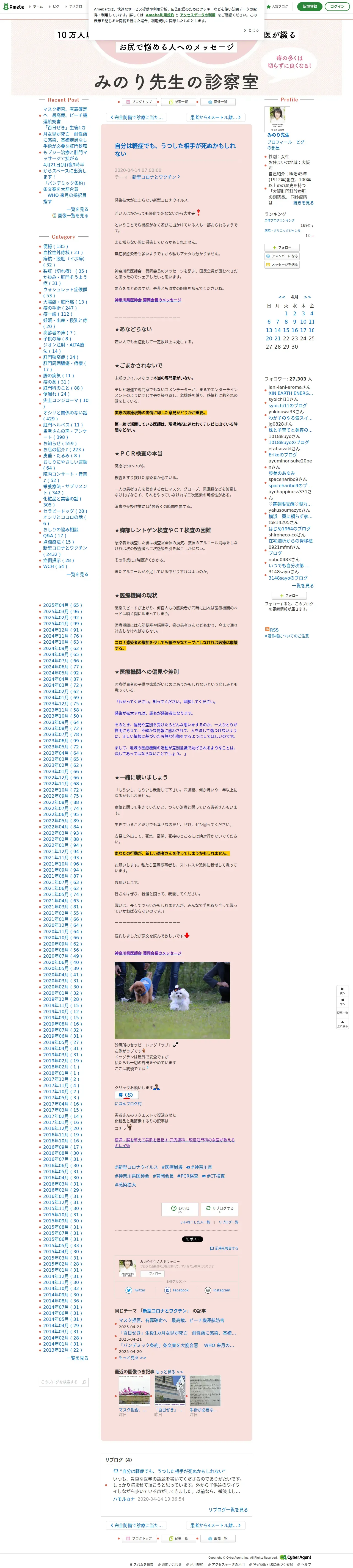Click the 新規登録 green button
Image resolution: width=353 pixels, height=1568 pixels.
pyautogui.click(x=309, y=6)
